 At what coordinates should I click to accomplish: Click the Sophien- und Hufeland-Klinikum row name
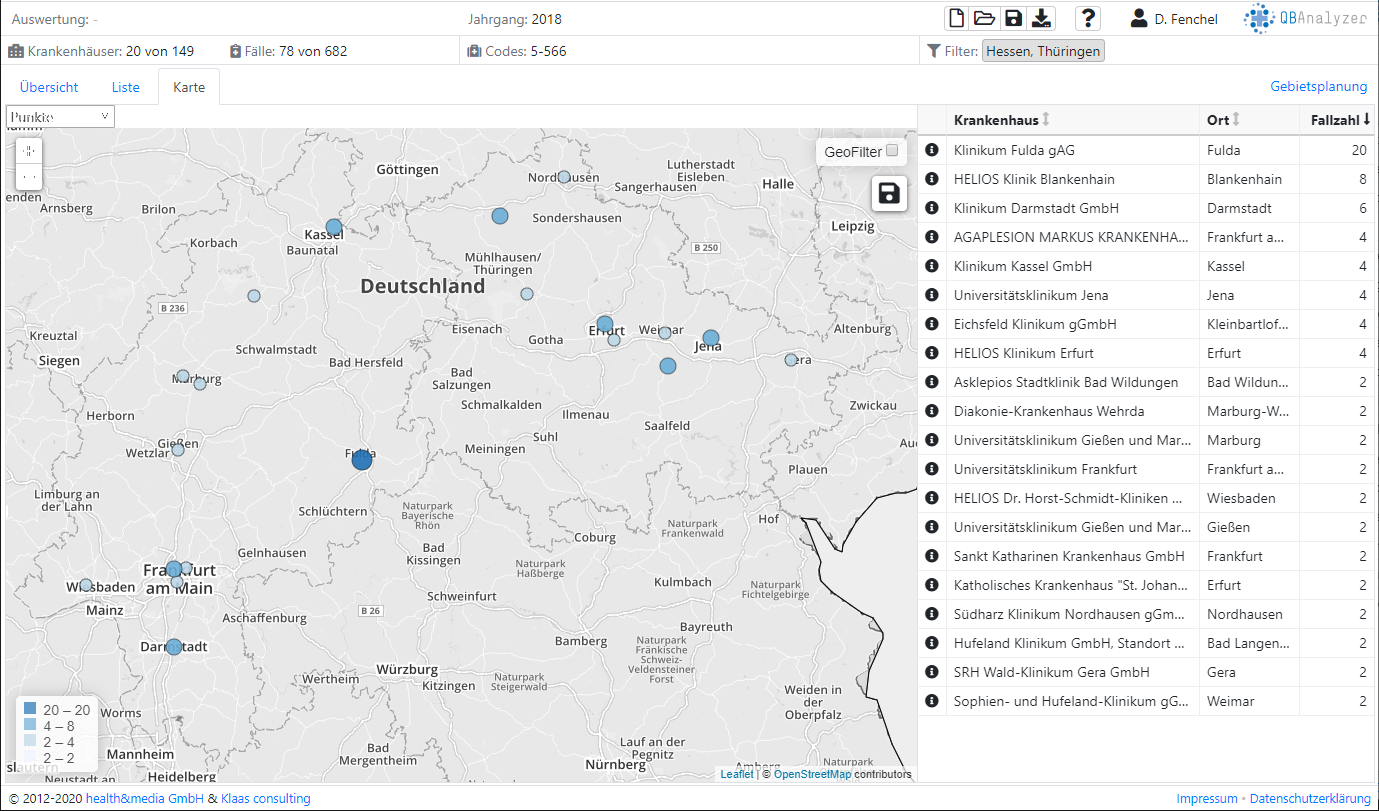[1071, 701]
